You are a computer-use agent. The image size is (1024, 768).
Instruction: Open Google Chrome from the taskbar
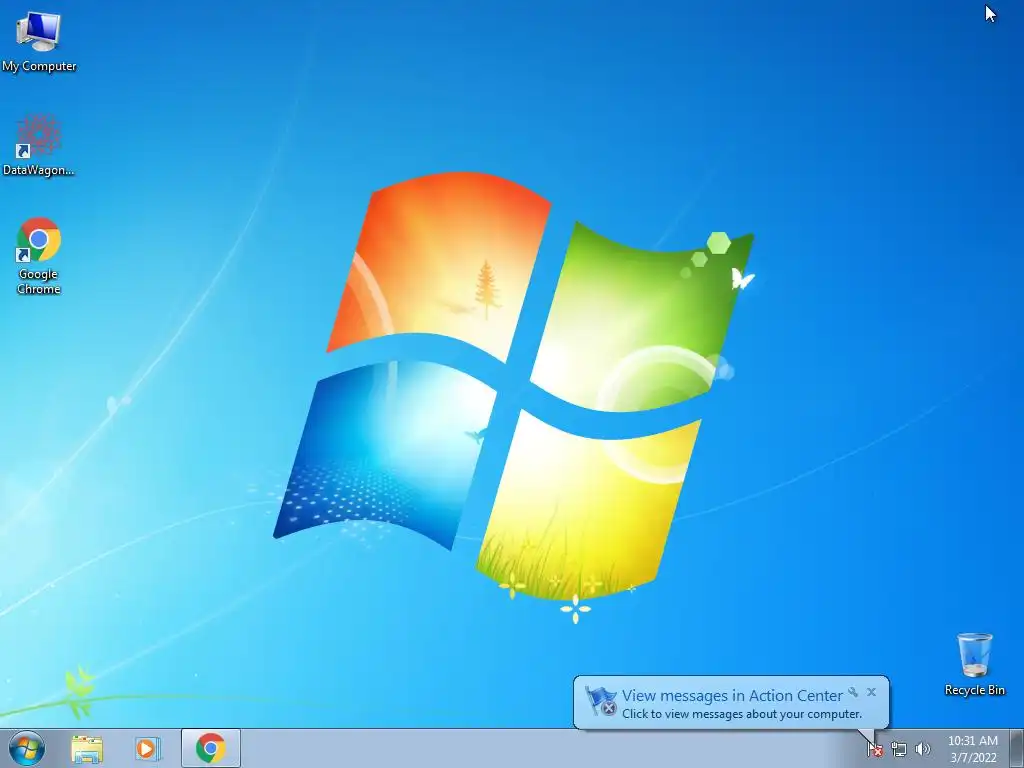point(211,748)
